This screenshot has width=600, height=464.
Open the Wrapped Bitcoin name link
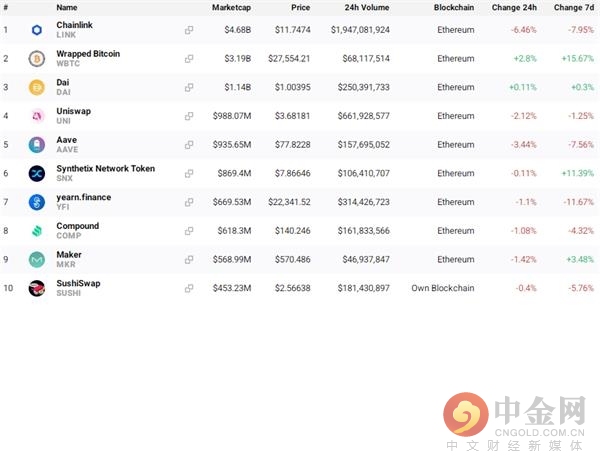(x=88, y=54)
